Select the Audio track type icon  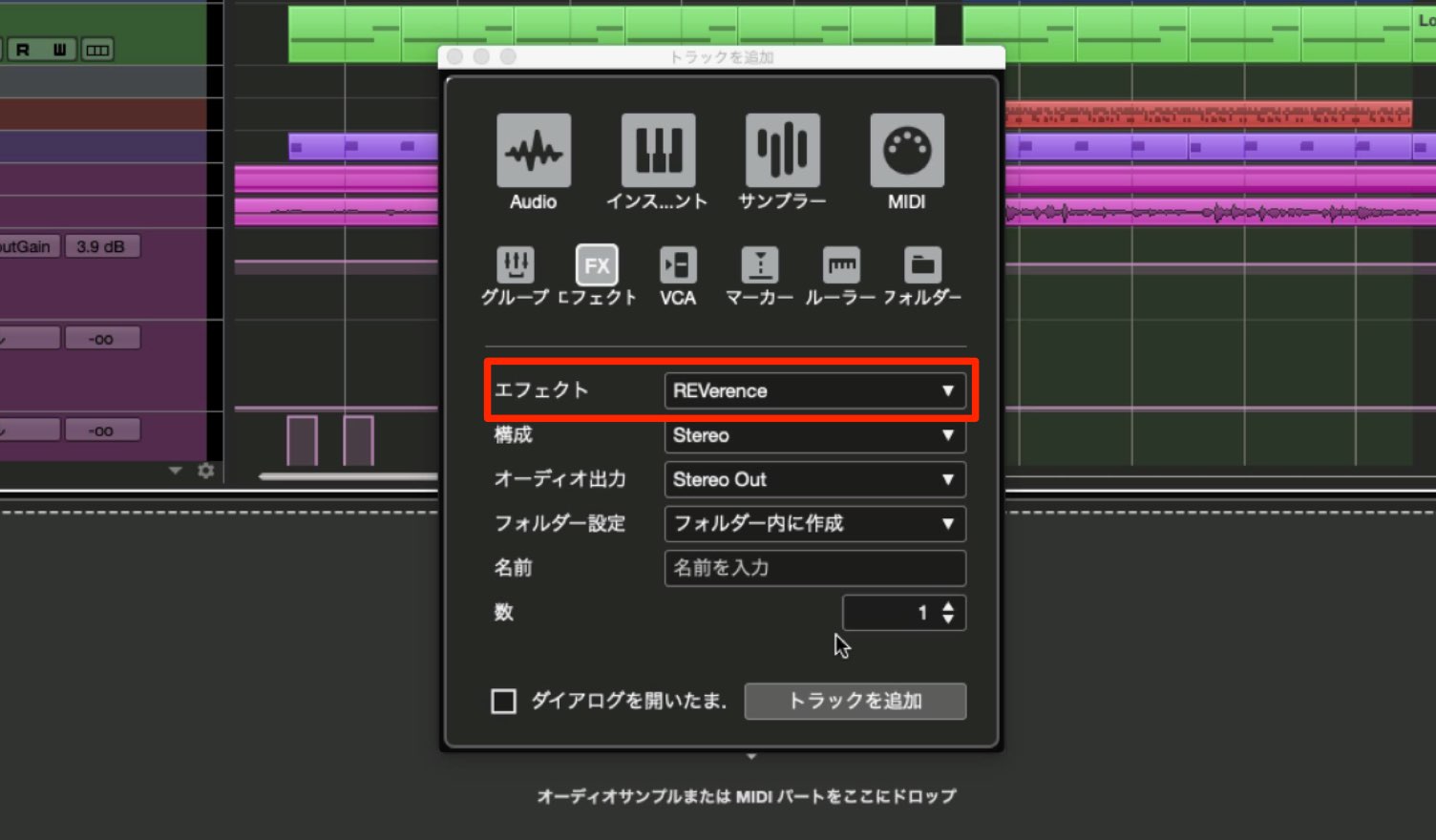(534, 151)
